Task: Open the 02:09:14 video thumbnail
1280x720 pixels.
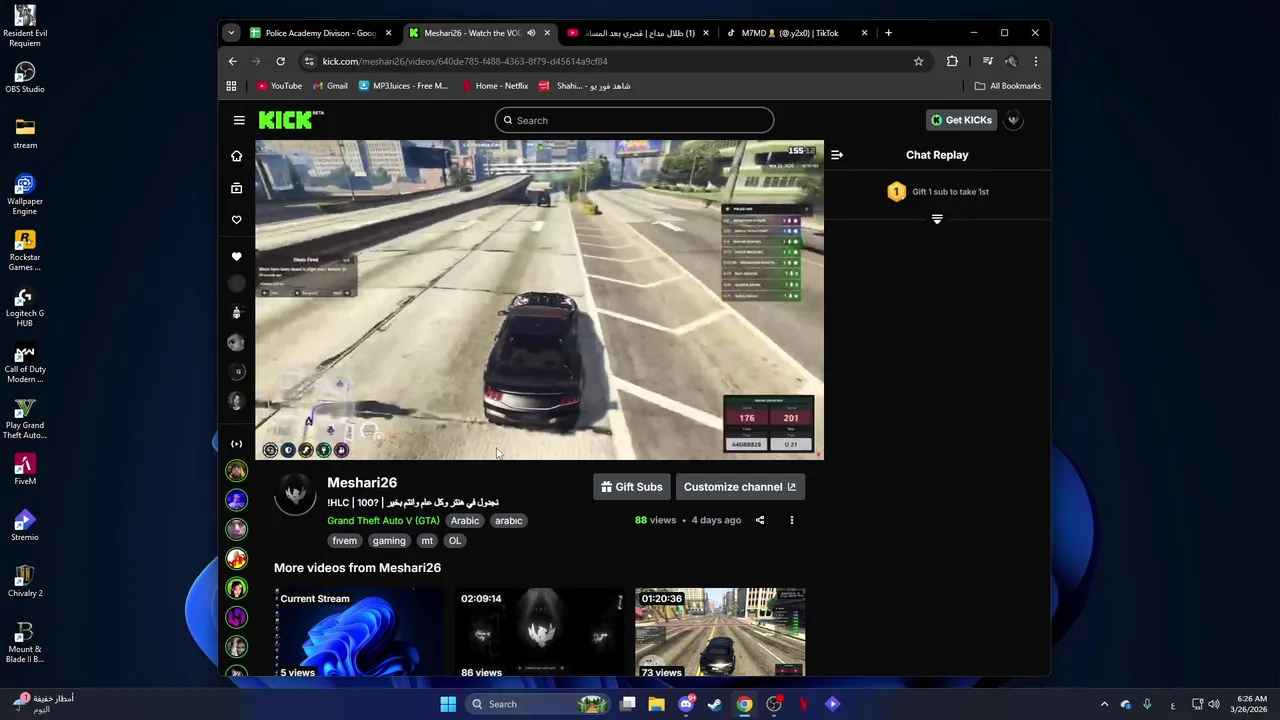Action: 540,632
